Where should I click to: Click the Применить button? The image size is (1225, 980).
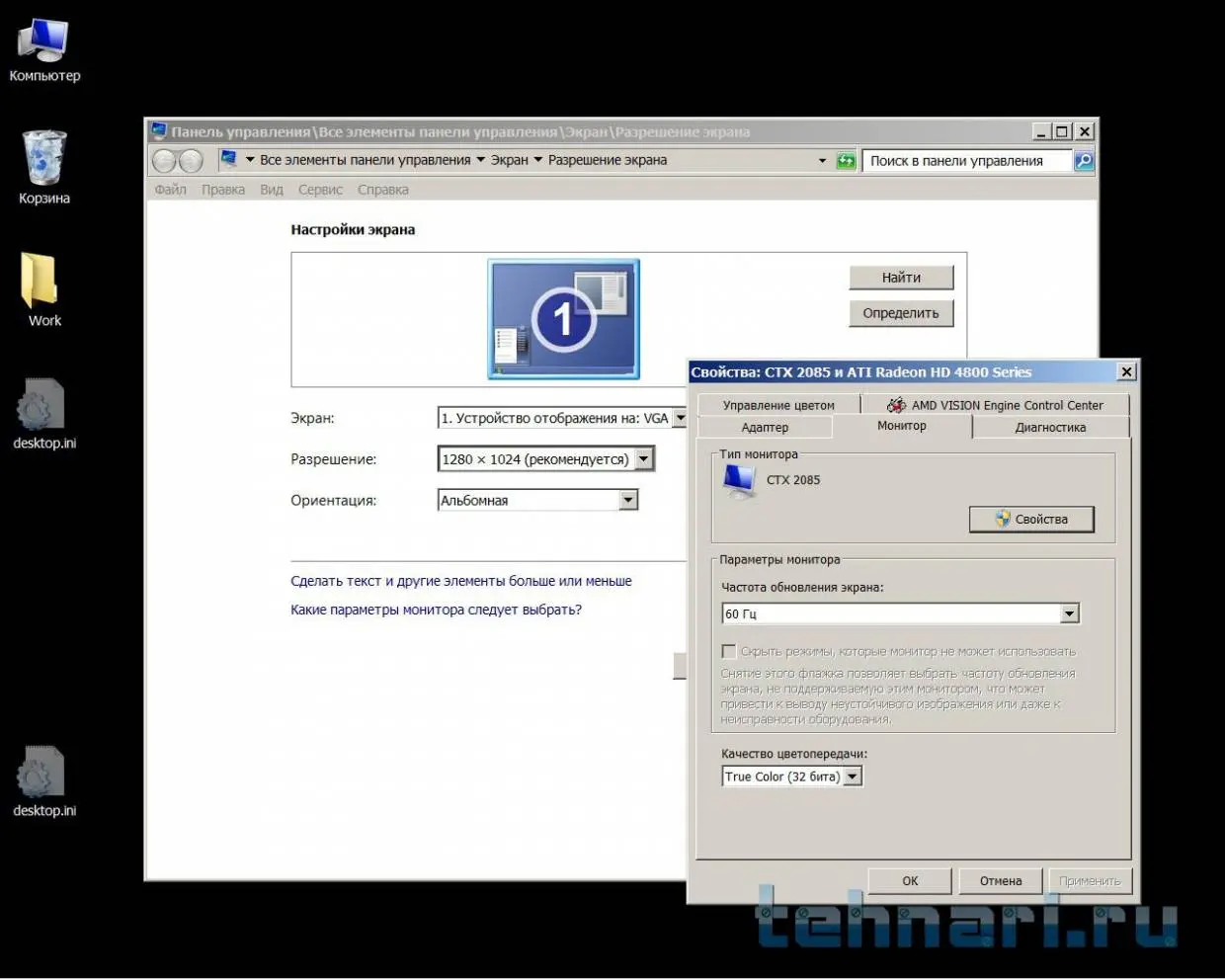click(x=1090, y=880)
